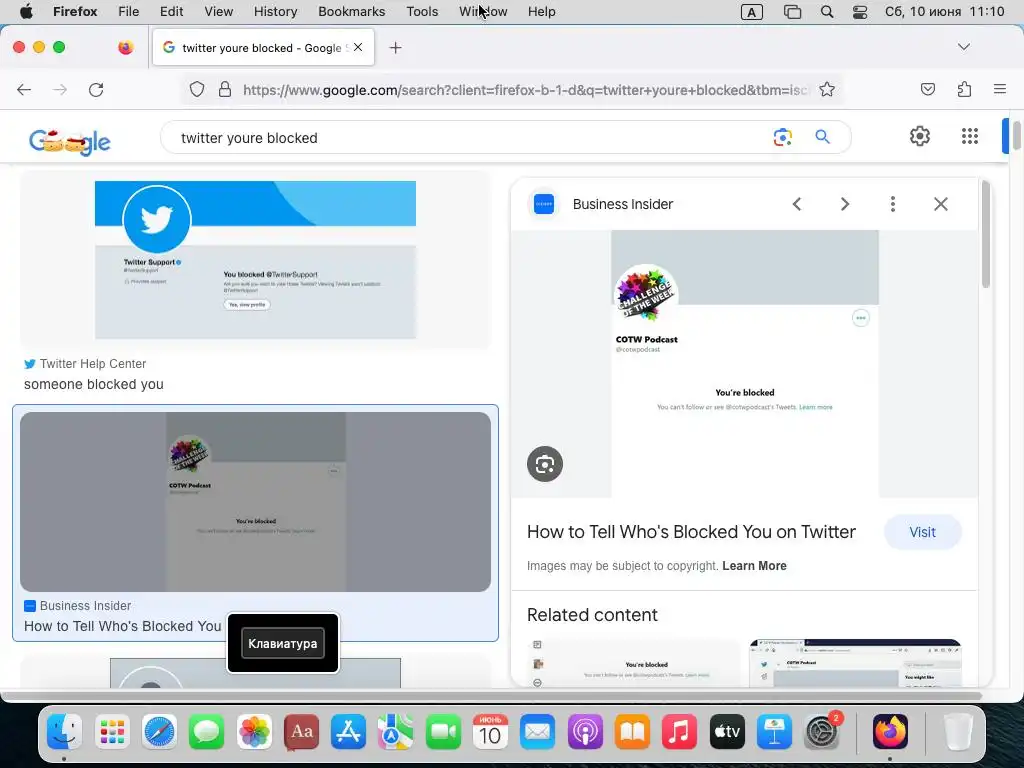
Task: Click the Клавиатура overlay button
Action: pyautogui.click(x=283, y=643)
